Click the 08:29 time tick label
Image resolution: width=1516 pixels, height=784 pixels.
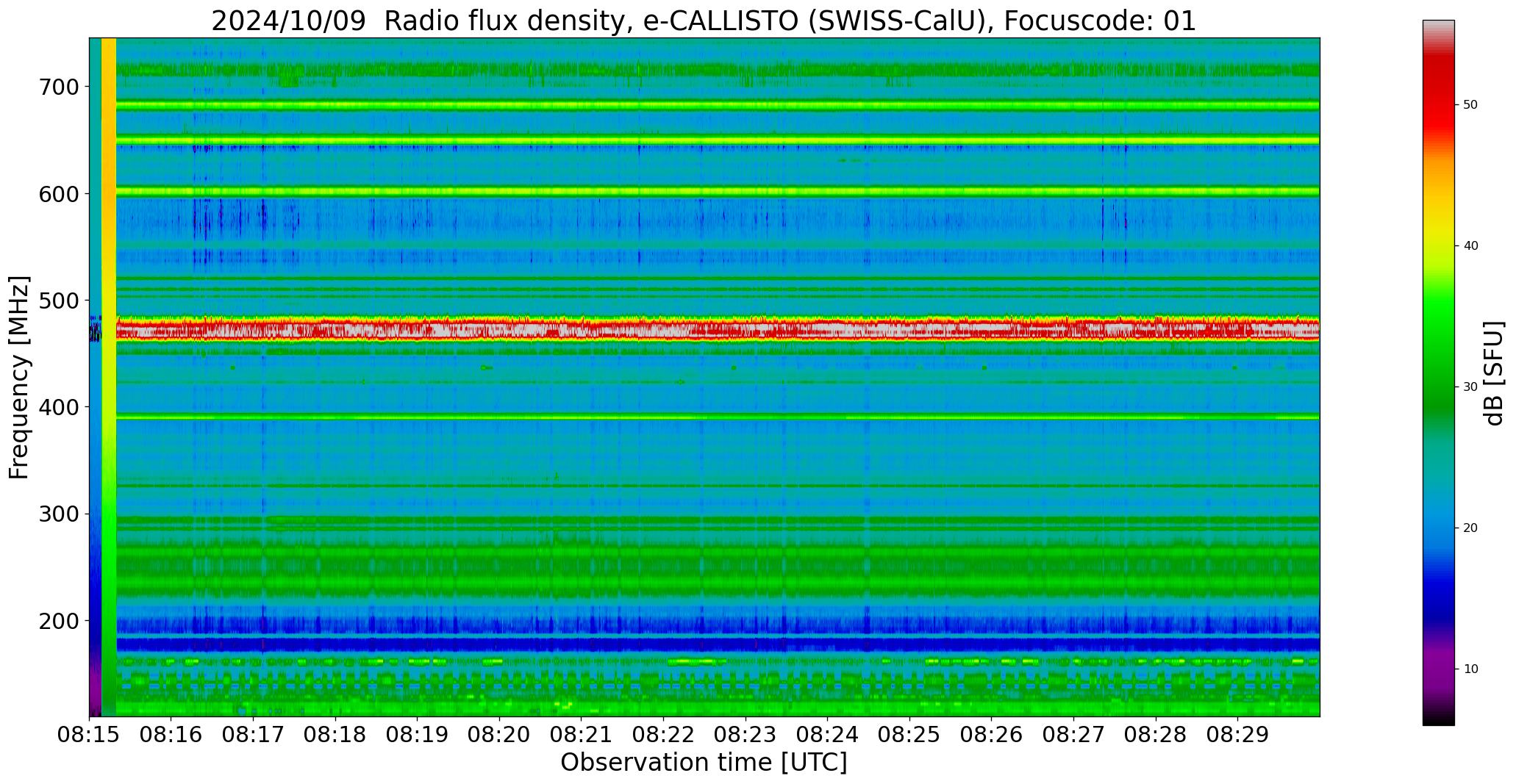click(x=1238, y=735)
